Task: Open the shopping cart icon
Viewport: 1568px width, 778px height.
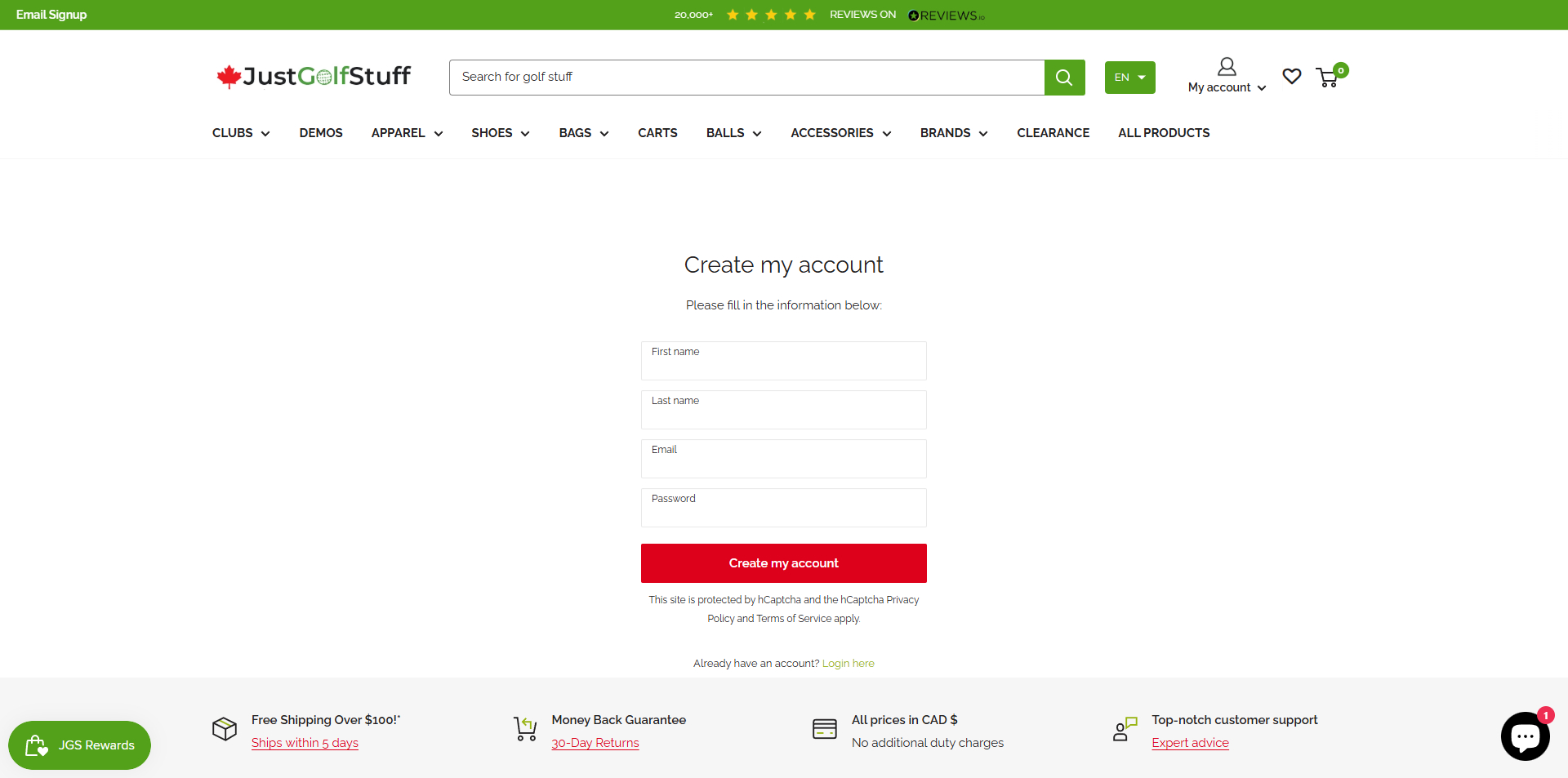Action: [x=1328, y=78]
